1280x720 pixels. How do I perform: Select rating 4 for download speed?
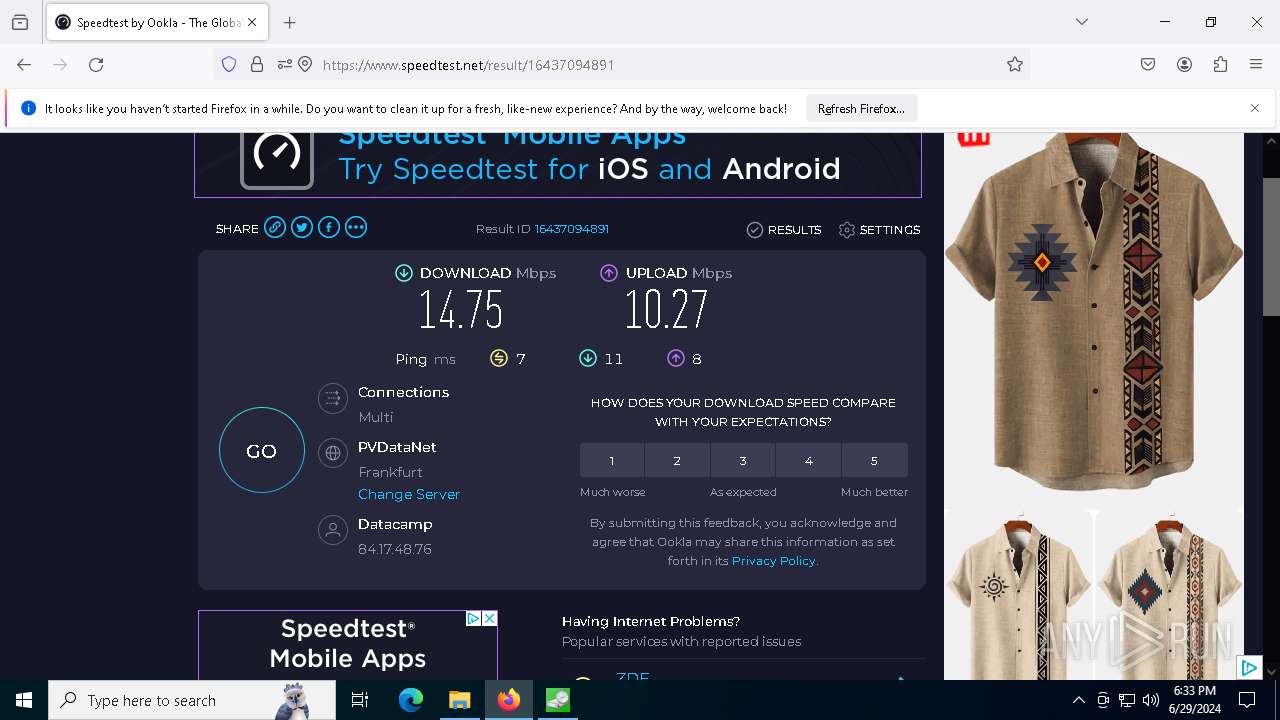tap(808, 460)
